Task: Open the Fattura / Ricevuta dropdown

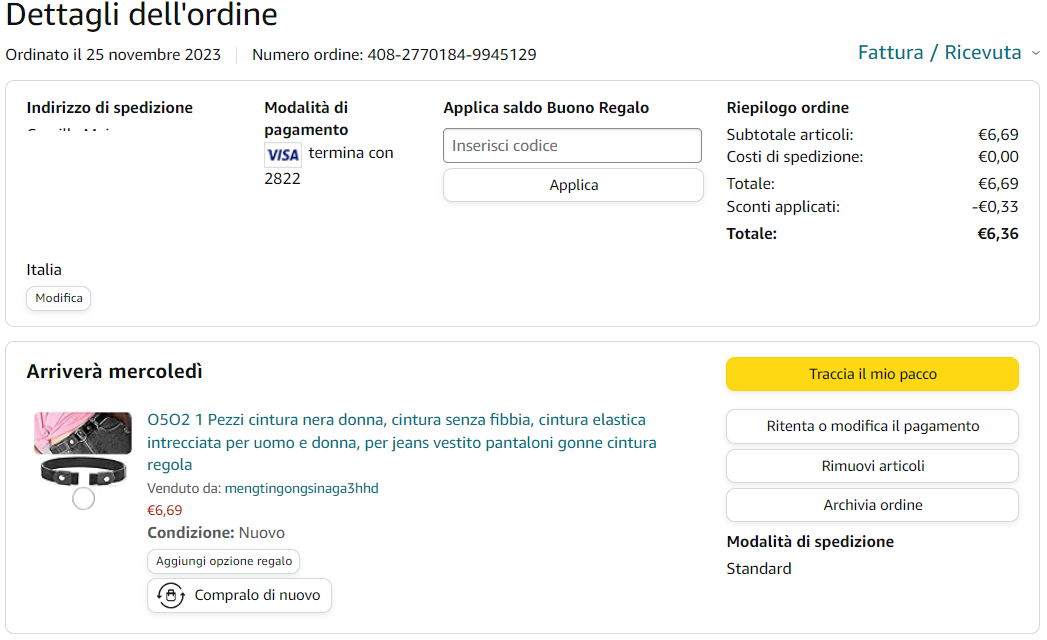Action: click(940, 53)
